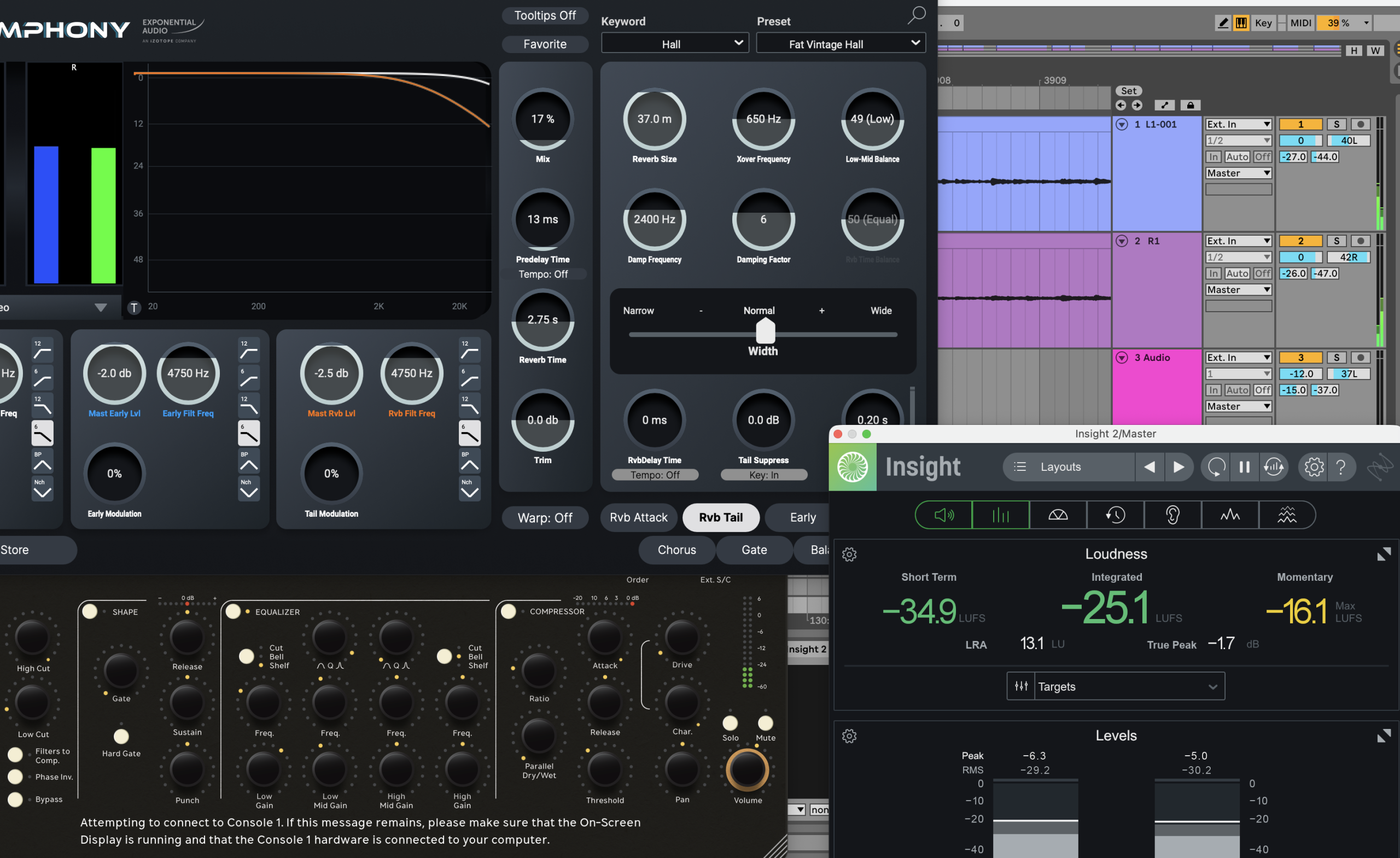Click previous locator arrow under Set
Screen dimensions: 1400x858
pyautogui.click(x=1121, y=105)
